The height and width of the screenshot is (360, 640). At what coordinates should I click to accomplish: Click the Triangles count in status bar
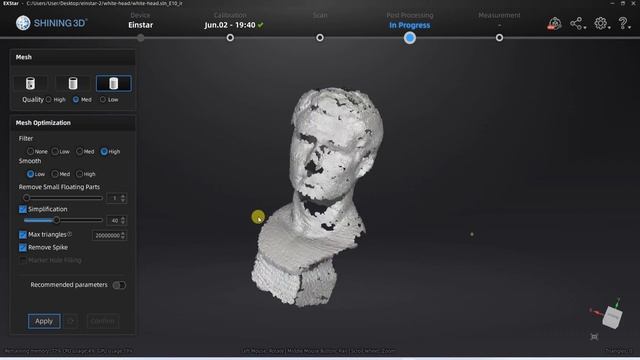pyautogui.click(x=619, y=351)
